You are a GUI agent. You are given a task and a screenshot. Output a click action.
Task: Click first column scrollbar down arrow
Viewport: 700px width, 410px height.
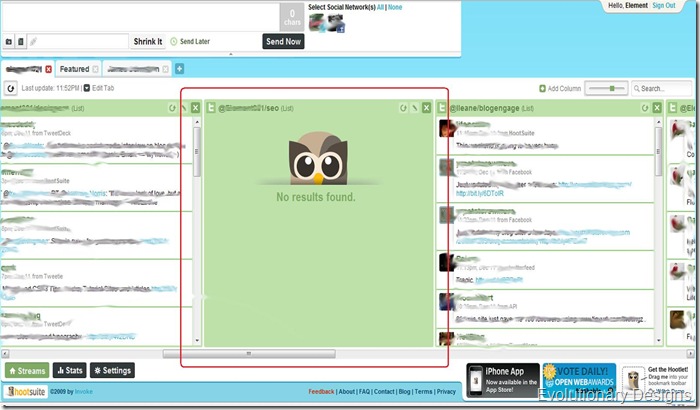(197, 341)
